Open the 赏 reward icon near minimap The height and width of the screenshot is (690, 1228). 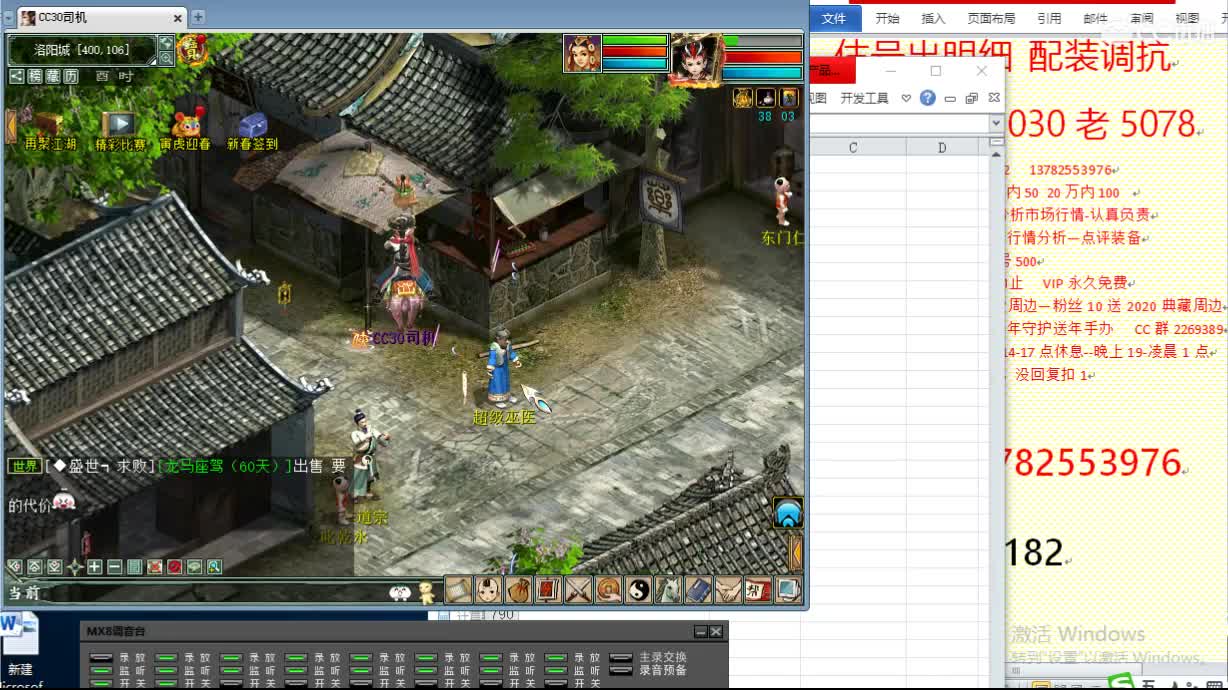click(x=192, y=49)
